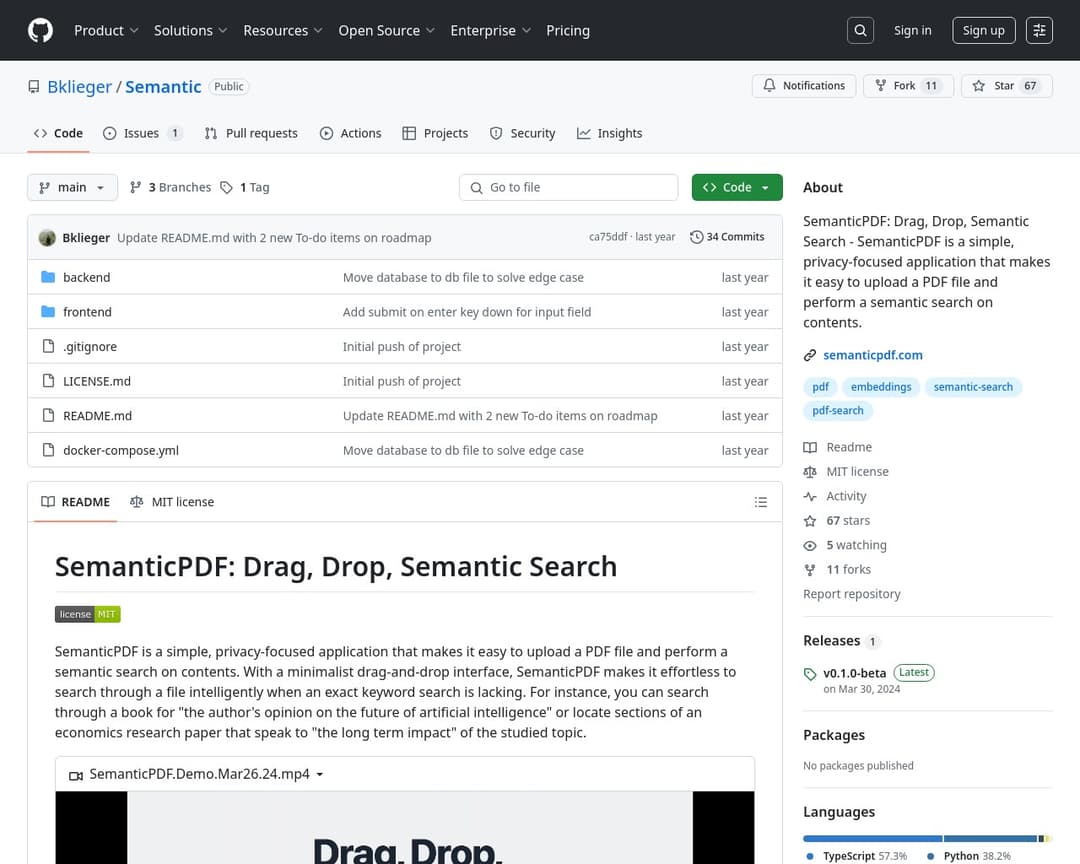Open the GitHub home logo
Image resolution: width=1080 pixels, height=864 pixels.
(x=40, y=30)
